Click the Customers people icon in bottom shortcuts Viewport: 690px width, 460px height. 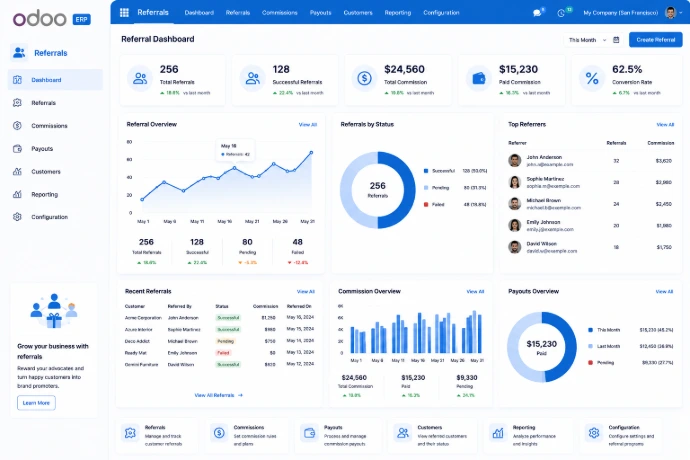coord(403,433)
